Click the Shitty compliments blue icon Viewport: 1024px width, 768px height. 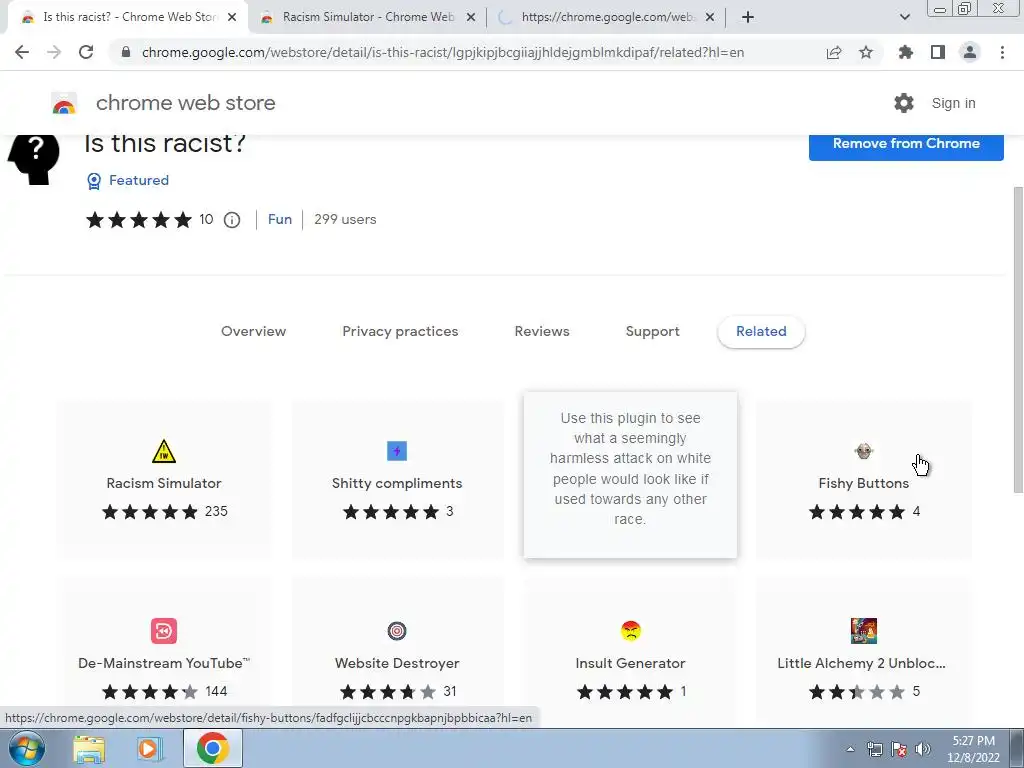point(397,451)
